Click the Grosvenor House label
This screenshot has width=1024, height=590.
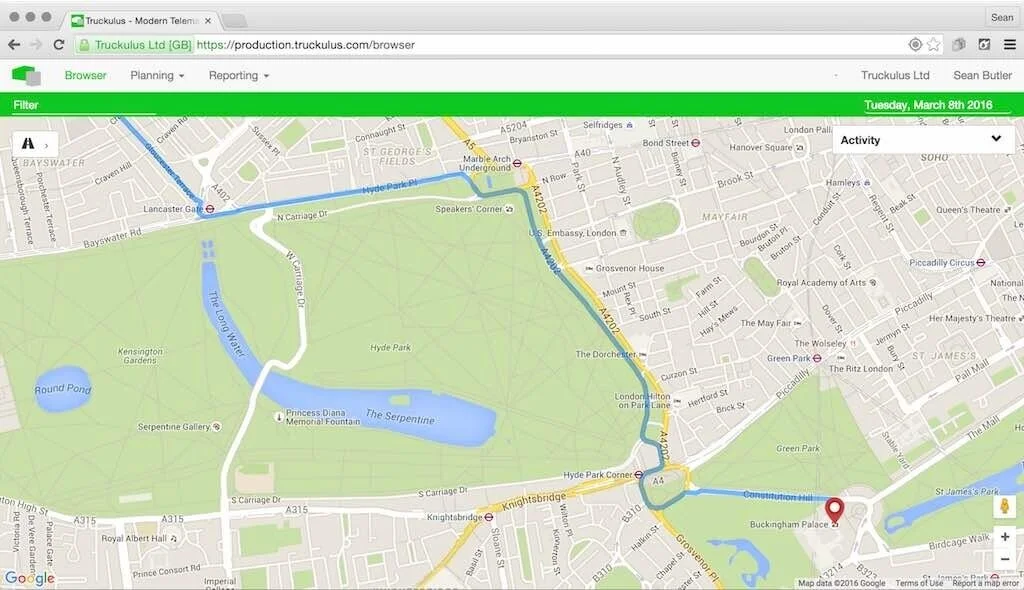point(630,268)
